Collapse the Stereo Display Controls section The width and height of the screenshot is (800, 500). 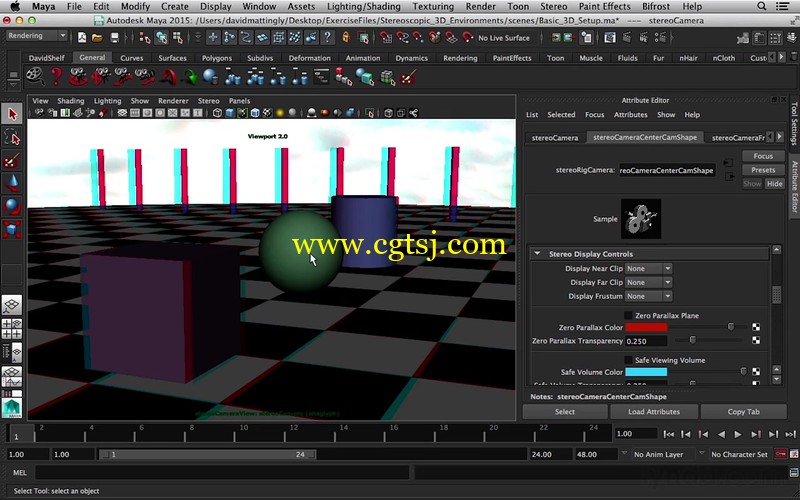click(537, 254)
